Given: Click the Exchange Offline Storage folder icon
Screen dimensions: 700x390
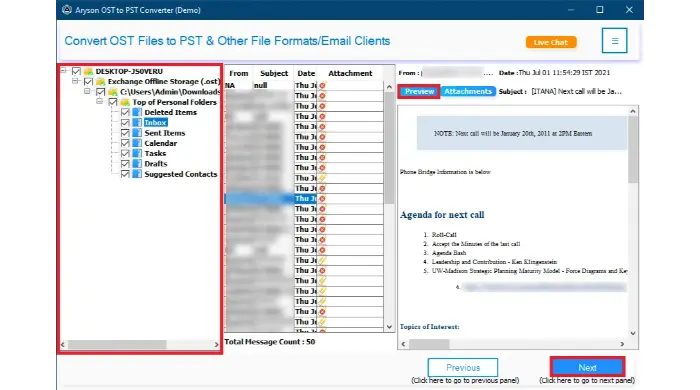Looking at the screenshot, I should pos(100,82).
